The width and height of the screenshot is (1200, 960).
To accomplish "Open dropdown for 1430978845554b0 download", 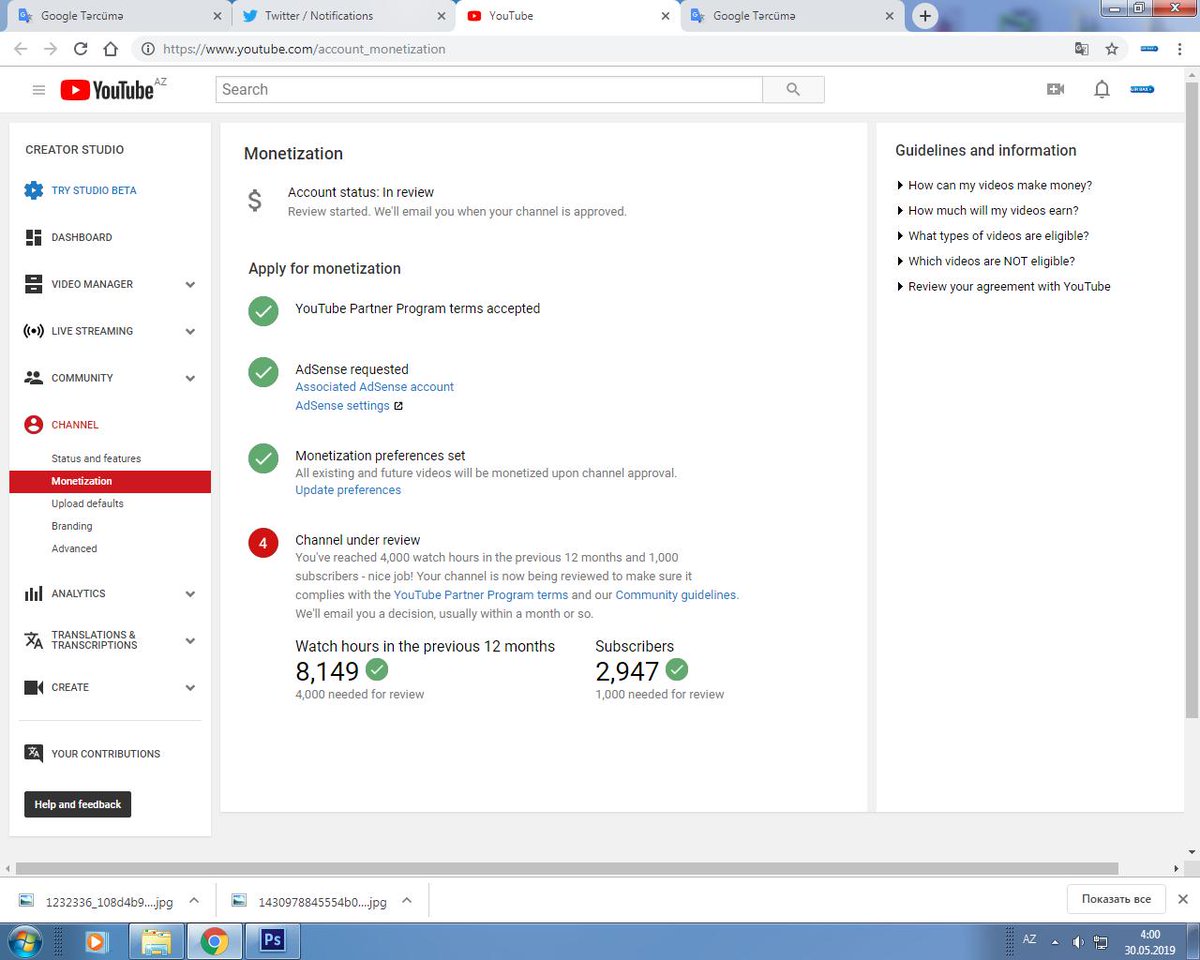I will coord(407,900).
